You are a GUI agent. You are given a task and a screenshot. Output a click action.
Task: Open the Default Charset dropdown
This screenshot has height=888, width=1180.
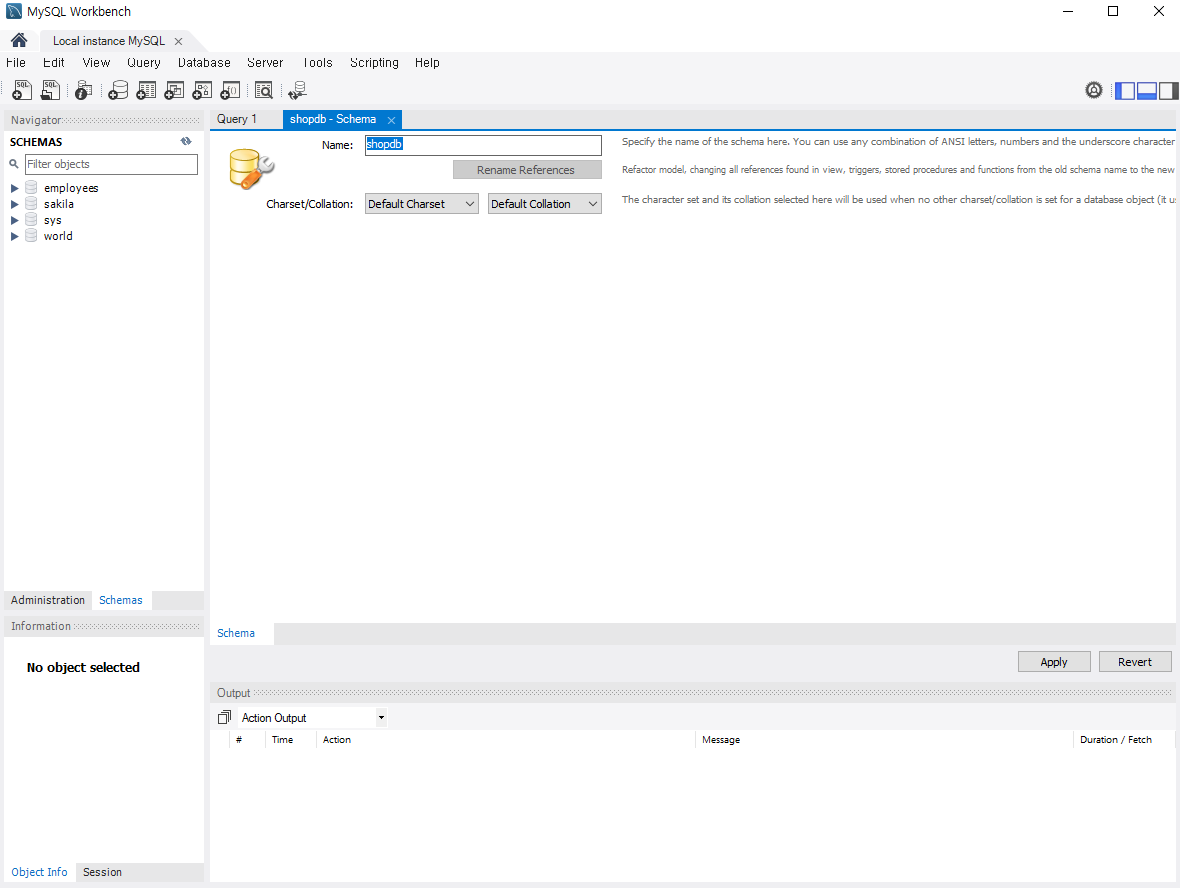coord(421,204)
